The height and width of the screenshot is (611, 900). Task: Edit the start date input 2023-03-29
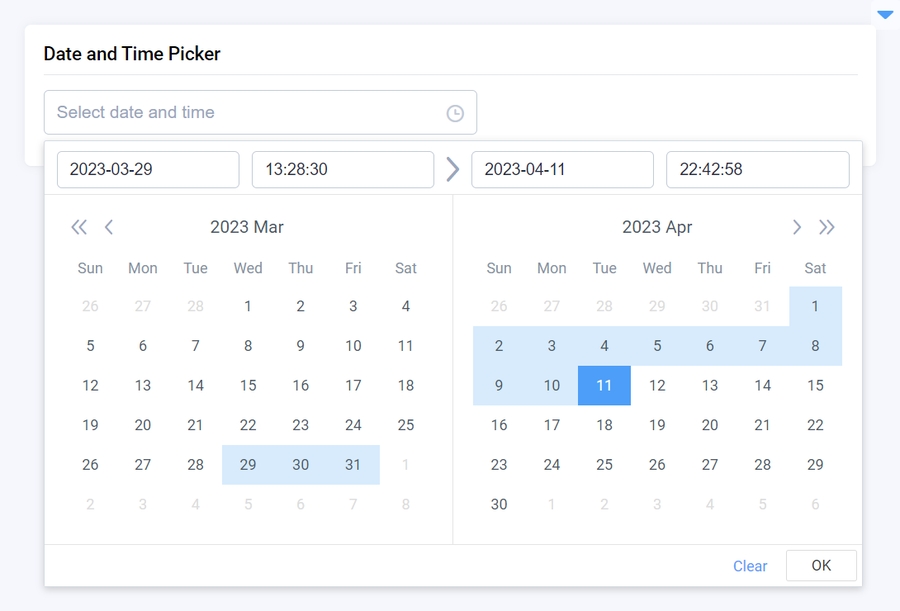point(148,169)
